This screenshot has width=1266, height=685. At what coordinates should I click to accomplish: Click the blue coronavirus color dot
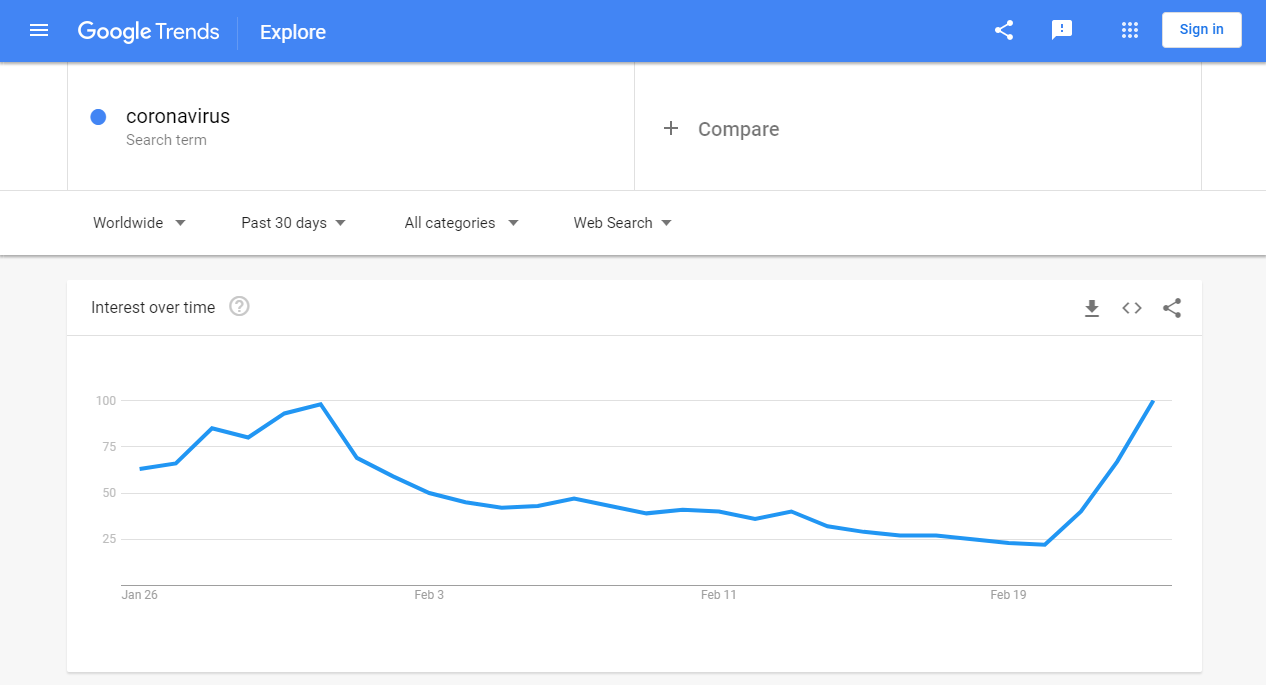click(98, 117)
